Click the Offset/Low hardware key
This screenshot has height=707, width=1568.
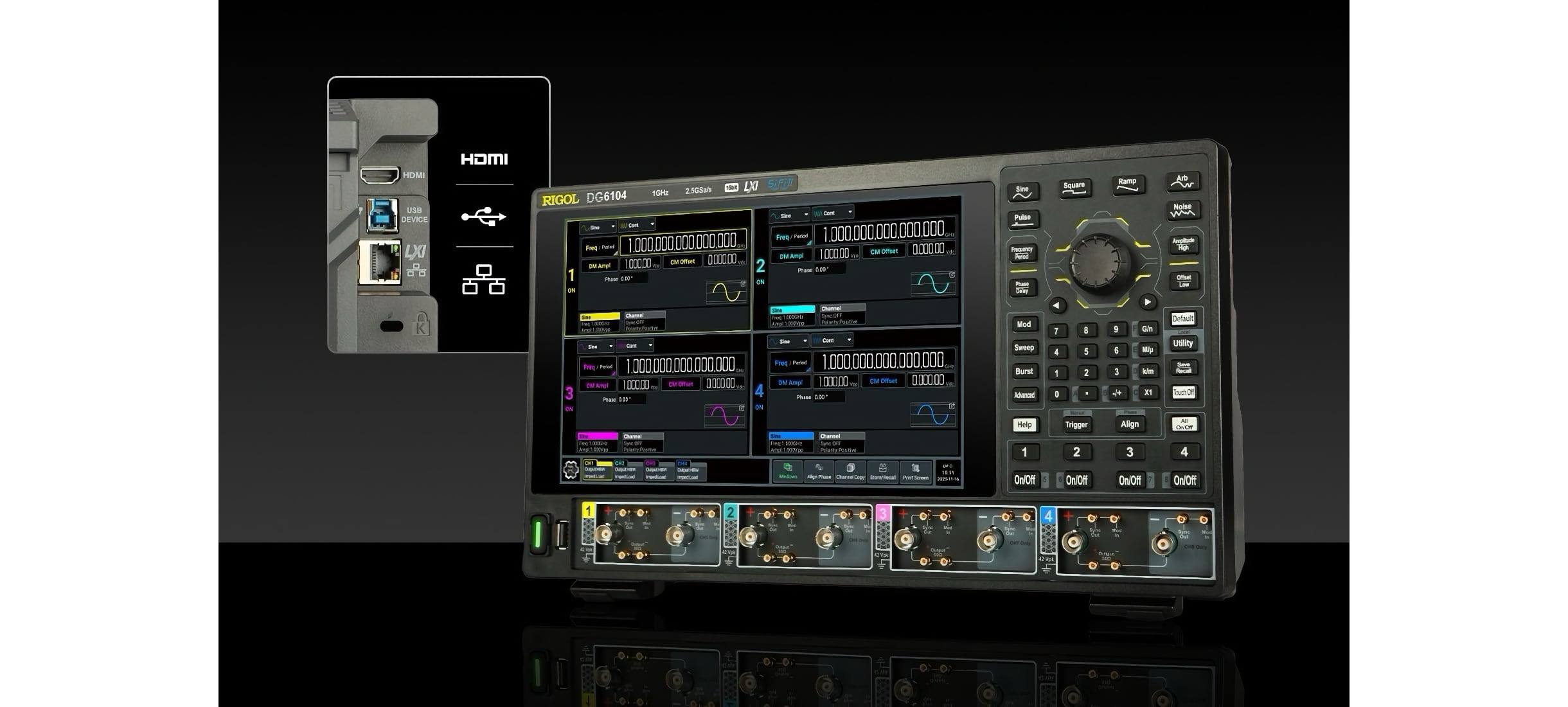pyautogui.click(x=1183, y=281)
